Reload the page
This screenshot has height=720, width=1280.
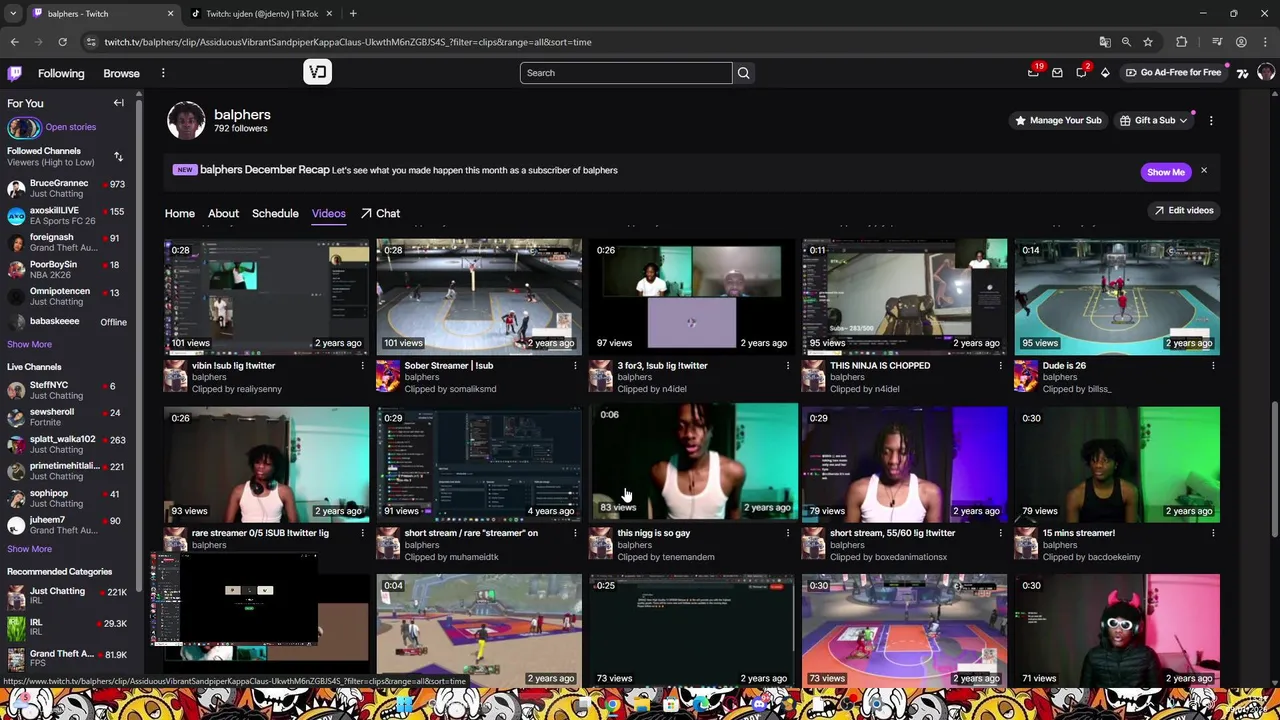click(62, 42)
